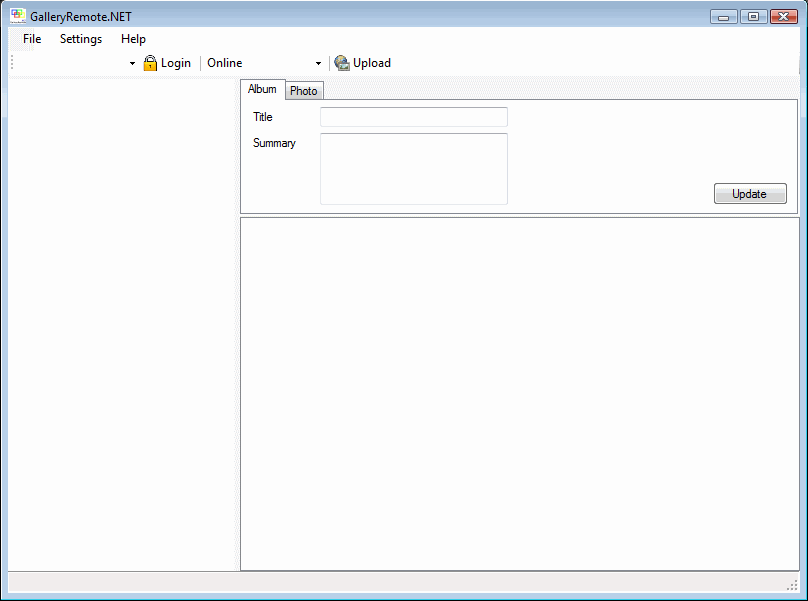Click the Online text in the toolbar
This screenshot has height=601, width=808.
[x=225, y=63]
